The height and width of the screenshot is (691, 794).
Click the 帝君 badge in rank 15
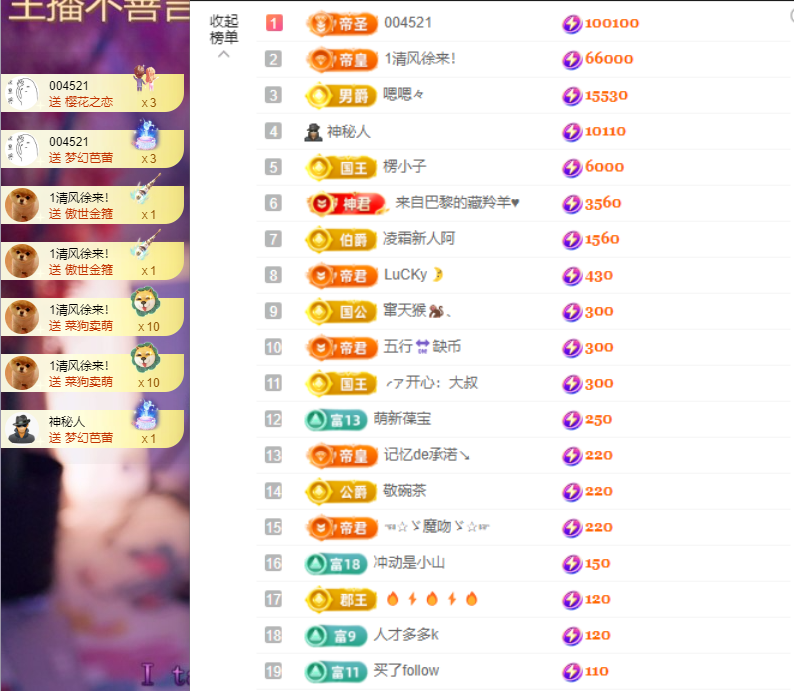coord(342,528)
